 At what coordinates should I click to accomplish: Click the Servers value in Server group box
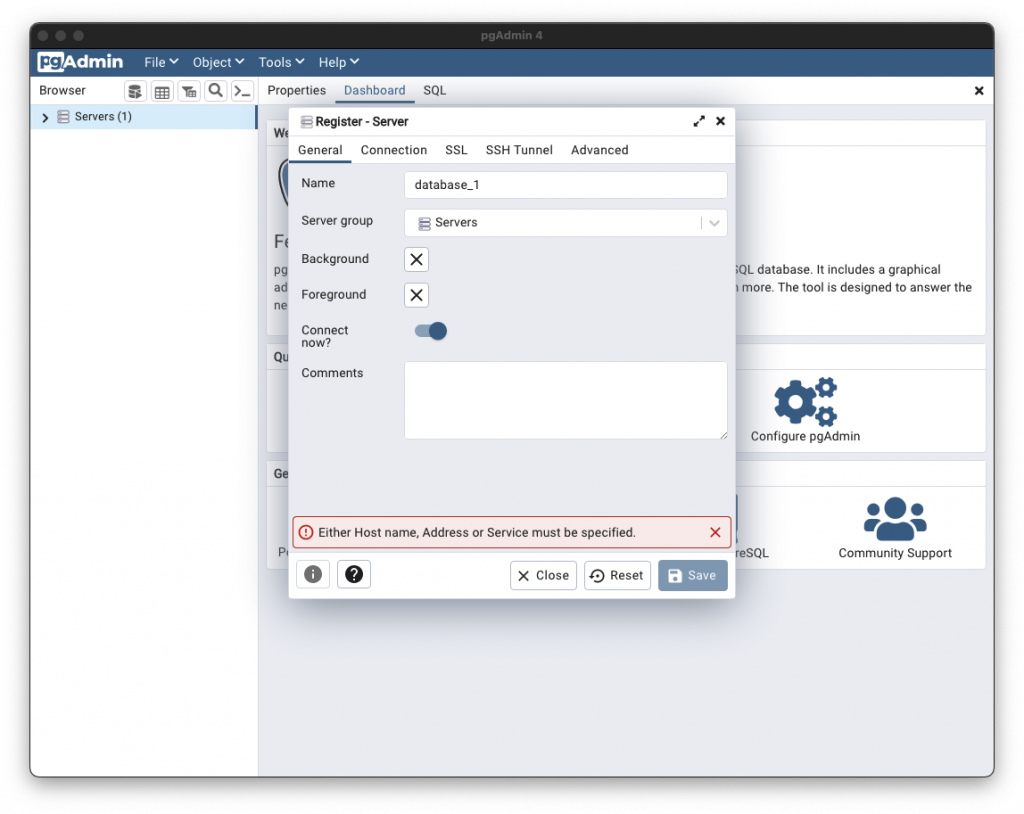(x=456, y=223)
